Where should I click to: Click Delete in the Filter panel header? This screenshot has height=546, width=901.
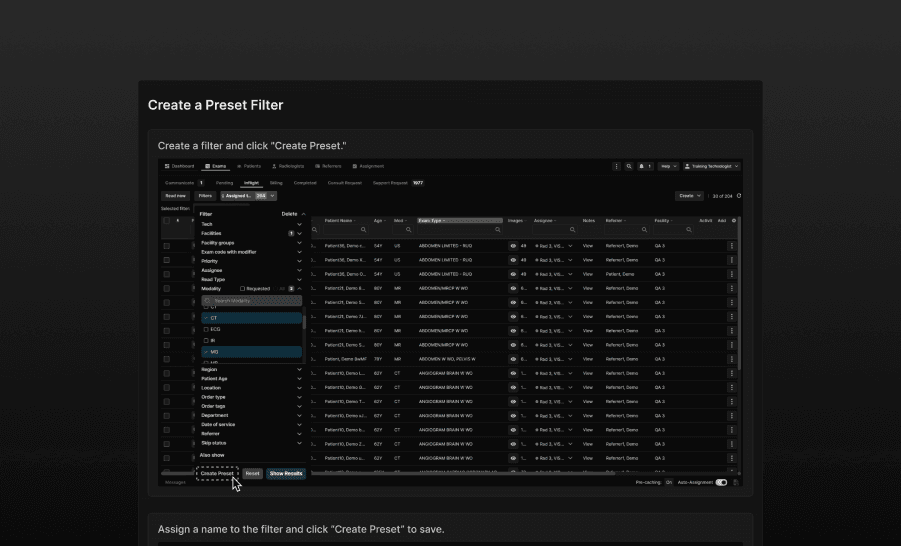pyautogui.click(x=289, y=214)
